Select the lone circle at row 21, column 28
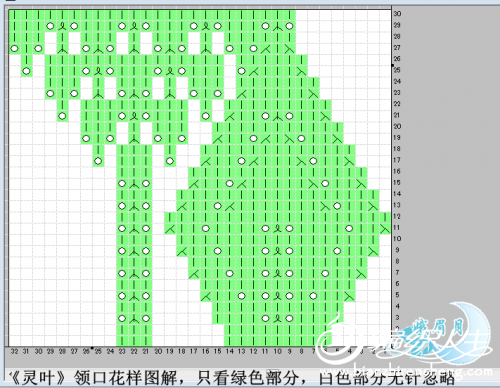This screenshot has height=388, width=500. pyautogui.click(x=62, y=116)
